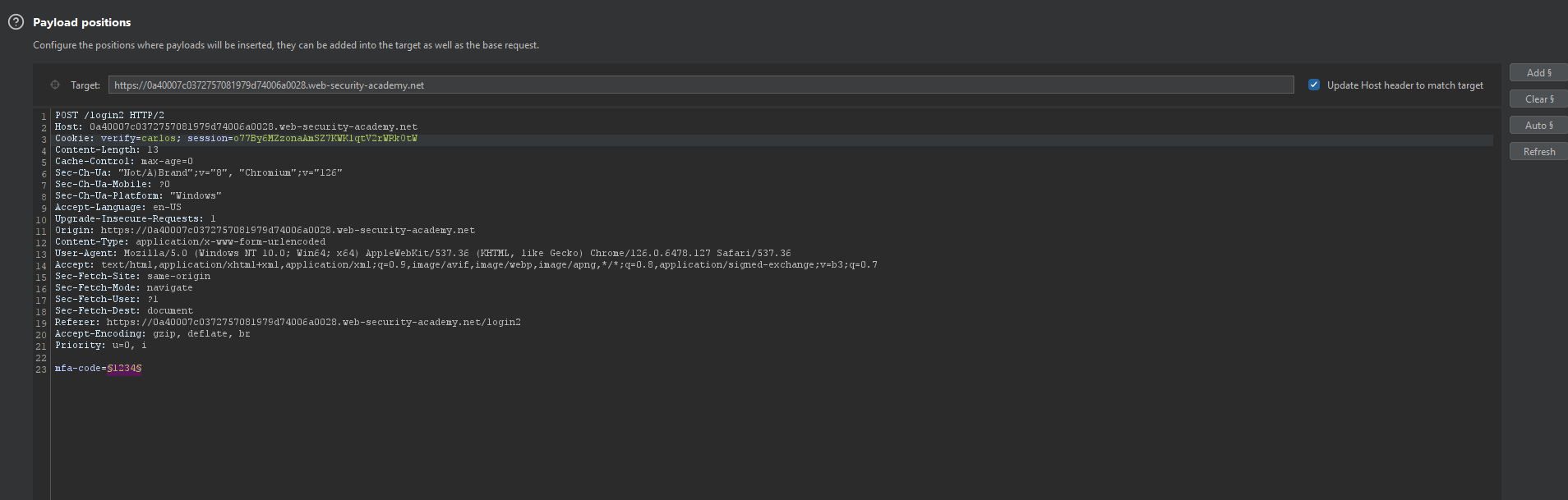Place cursor on the Host header line

236,127
